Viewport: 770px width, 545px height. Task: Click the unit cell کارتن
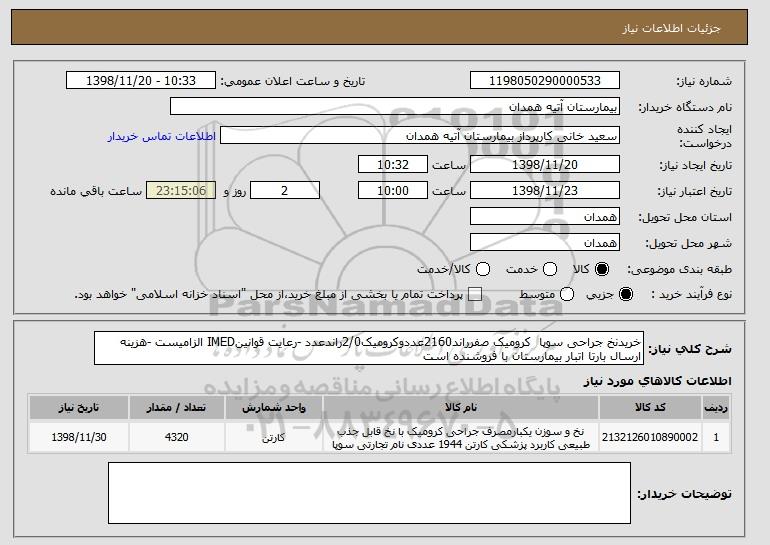pos(274,437)
